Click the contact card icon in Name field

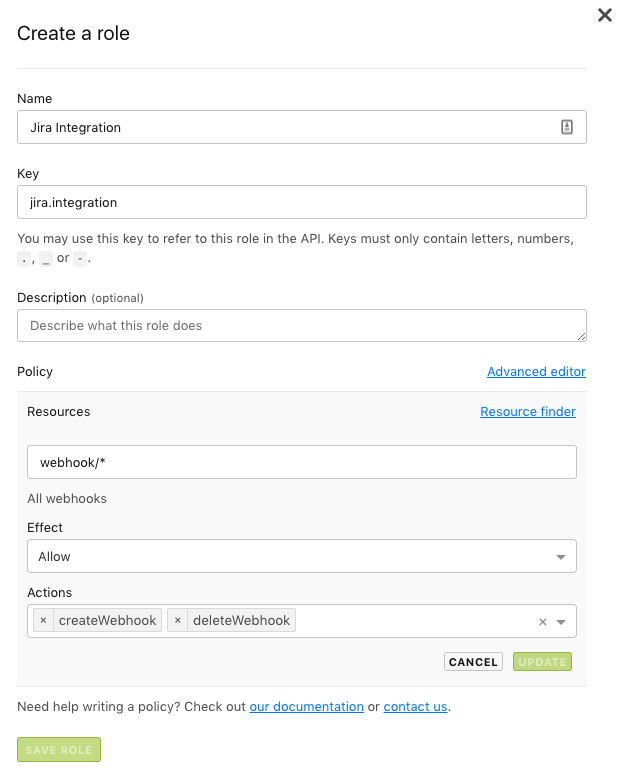(x=567, y=127)
